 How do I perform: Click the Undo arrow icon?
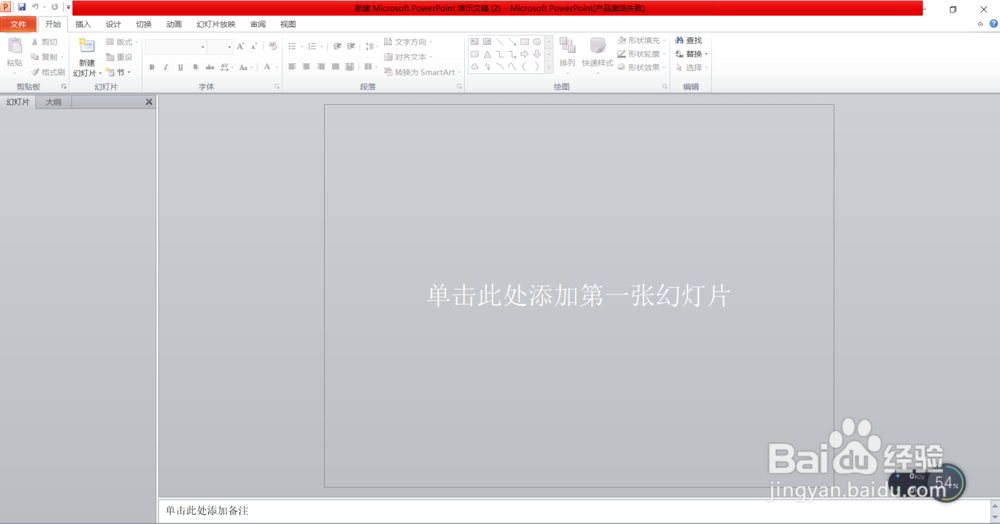pos(36,7)
